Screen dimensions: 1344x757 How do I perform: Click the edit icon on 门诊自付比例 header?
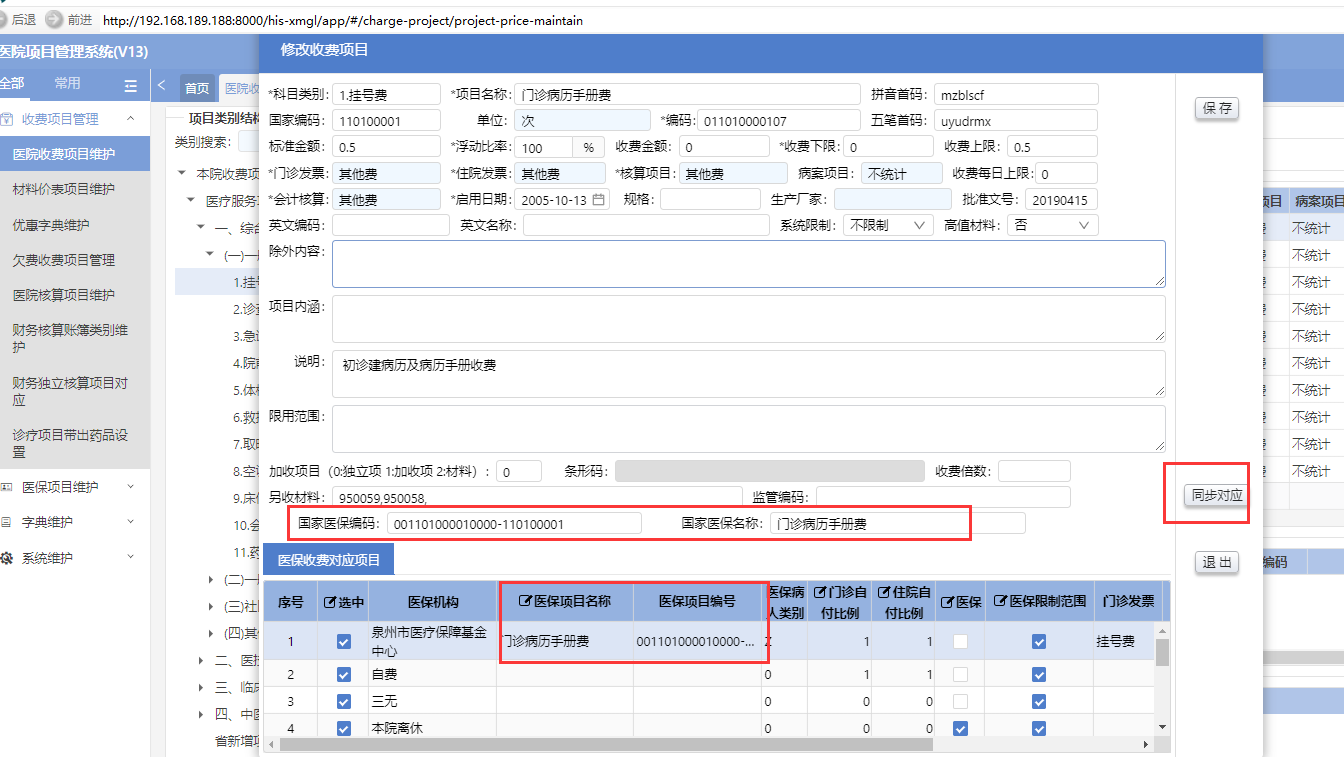point(819,593)
